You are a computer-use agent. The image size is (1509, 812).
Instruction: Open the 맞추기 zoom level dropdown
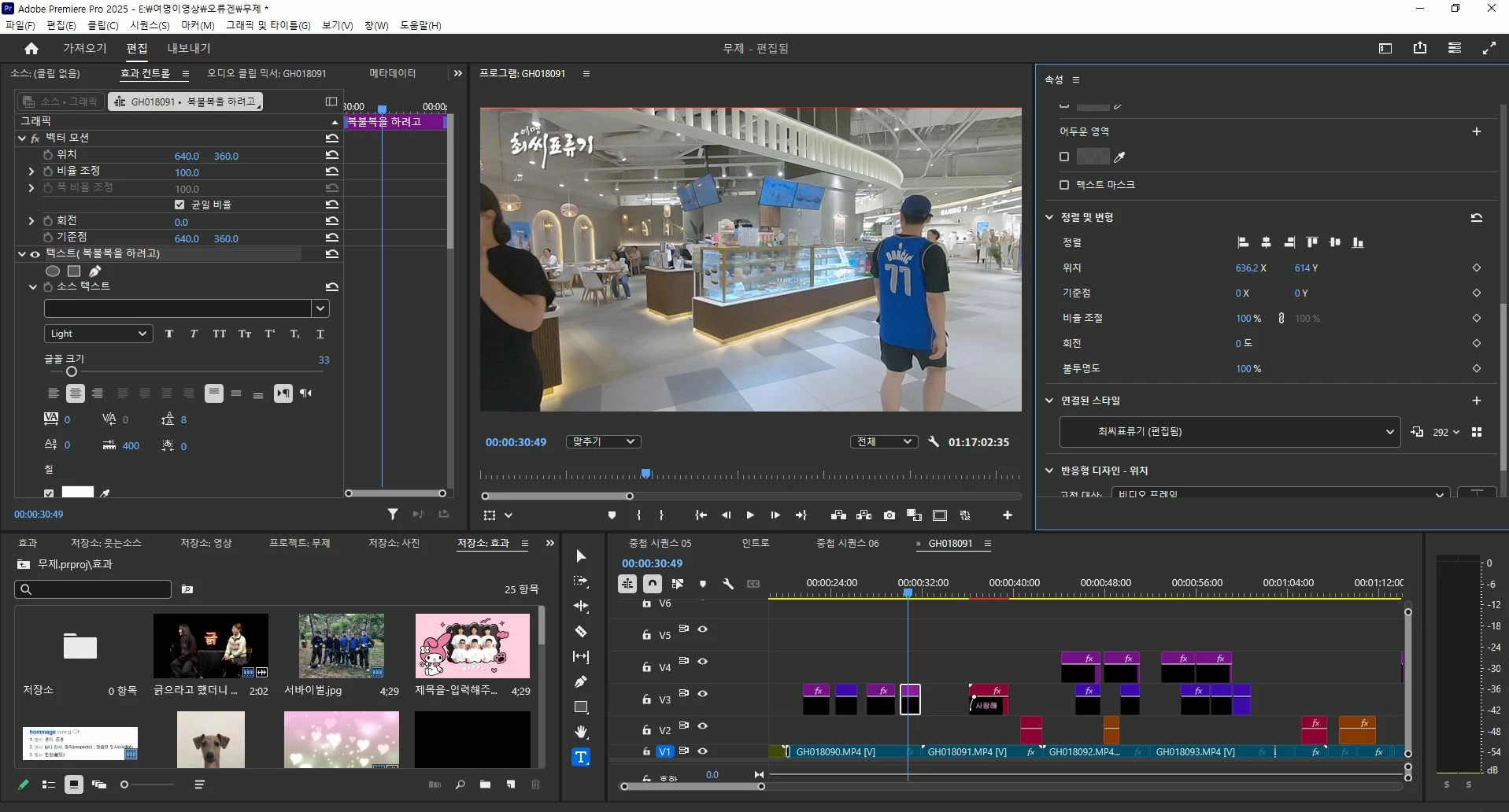point(604,442)
